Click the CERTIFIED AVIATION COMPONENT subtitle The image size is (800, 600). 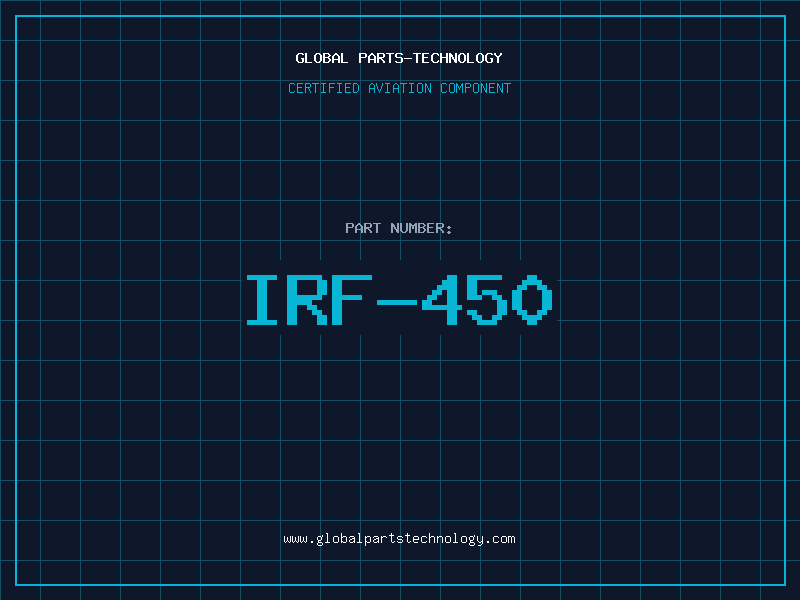pyautogui.click(x=399, y=88)
